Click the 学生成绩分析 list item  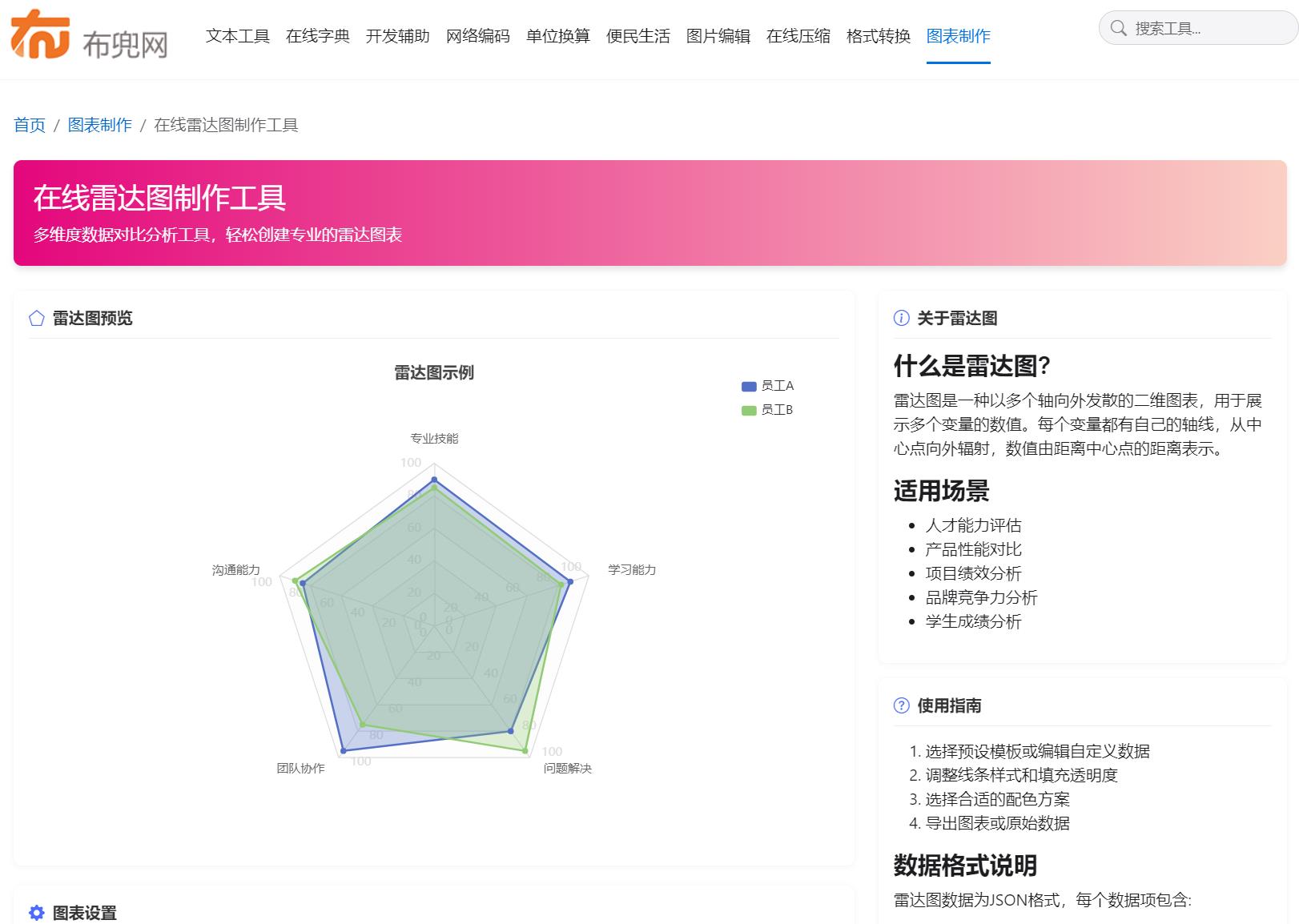tap(974, 621)
